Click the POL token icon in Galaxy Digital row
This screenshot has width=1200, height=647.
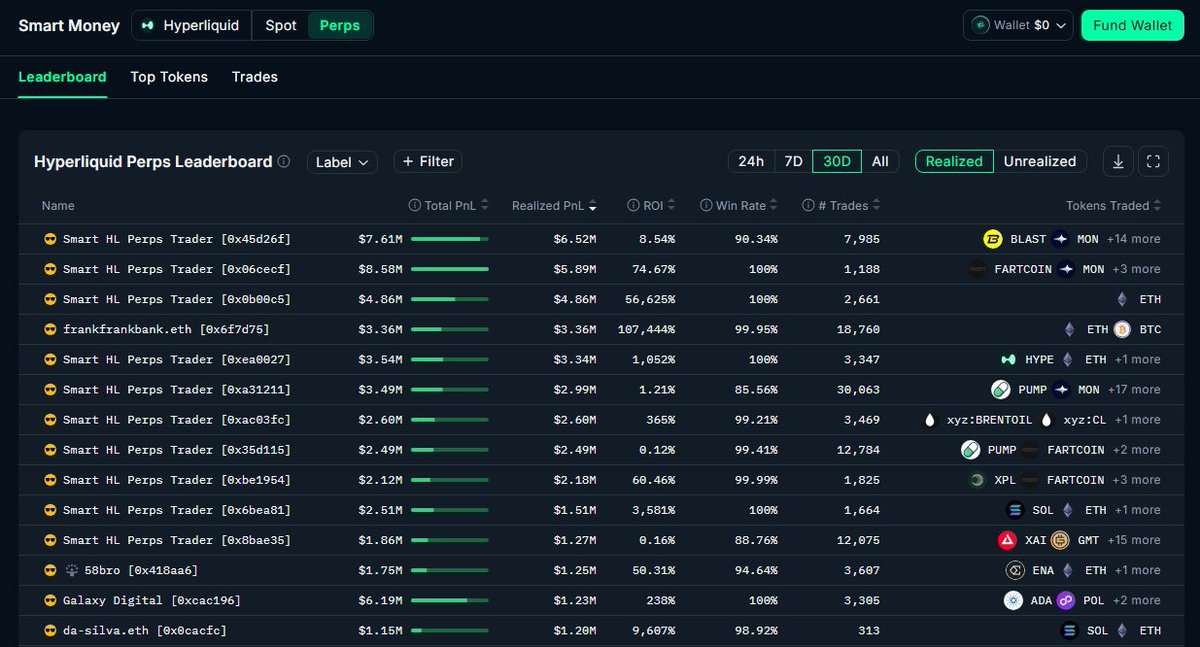[1067, 600]
